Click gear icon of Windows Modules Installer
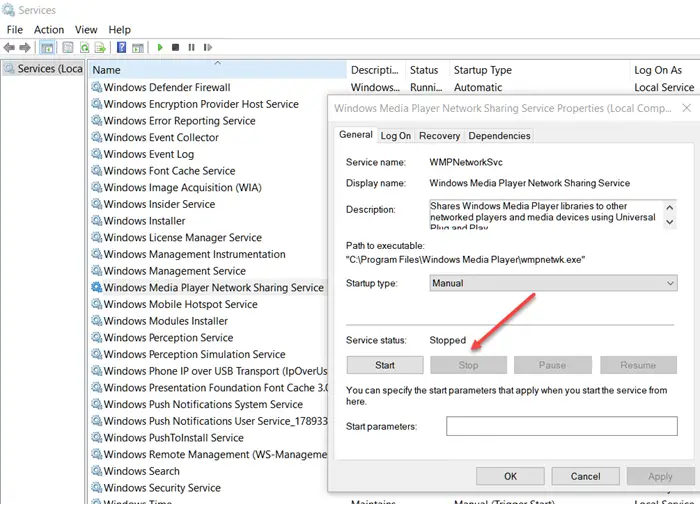 coord(96,321)
